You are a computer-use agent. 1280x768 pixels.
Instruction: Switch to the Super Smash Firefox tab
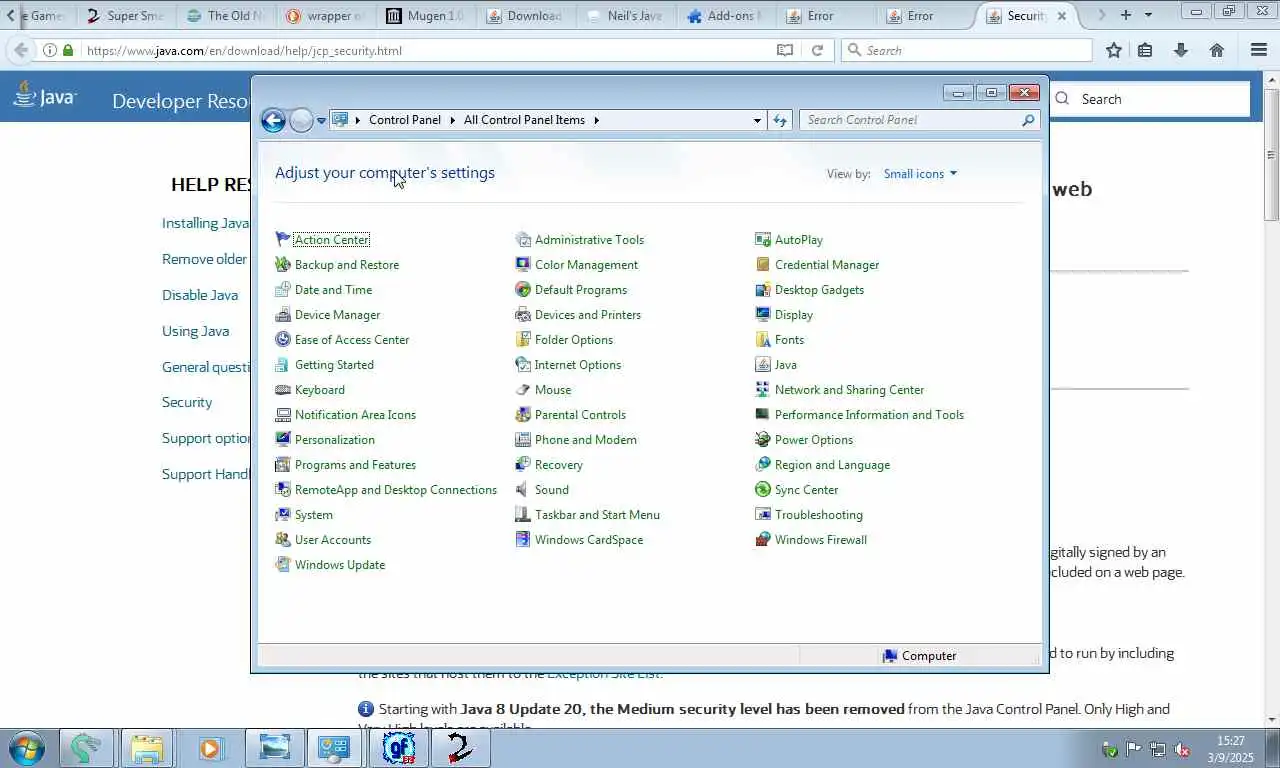[124, 16]
